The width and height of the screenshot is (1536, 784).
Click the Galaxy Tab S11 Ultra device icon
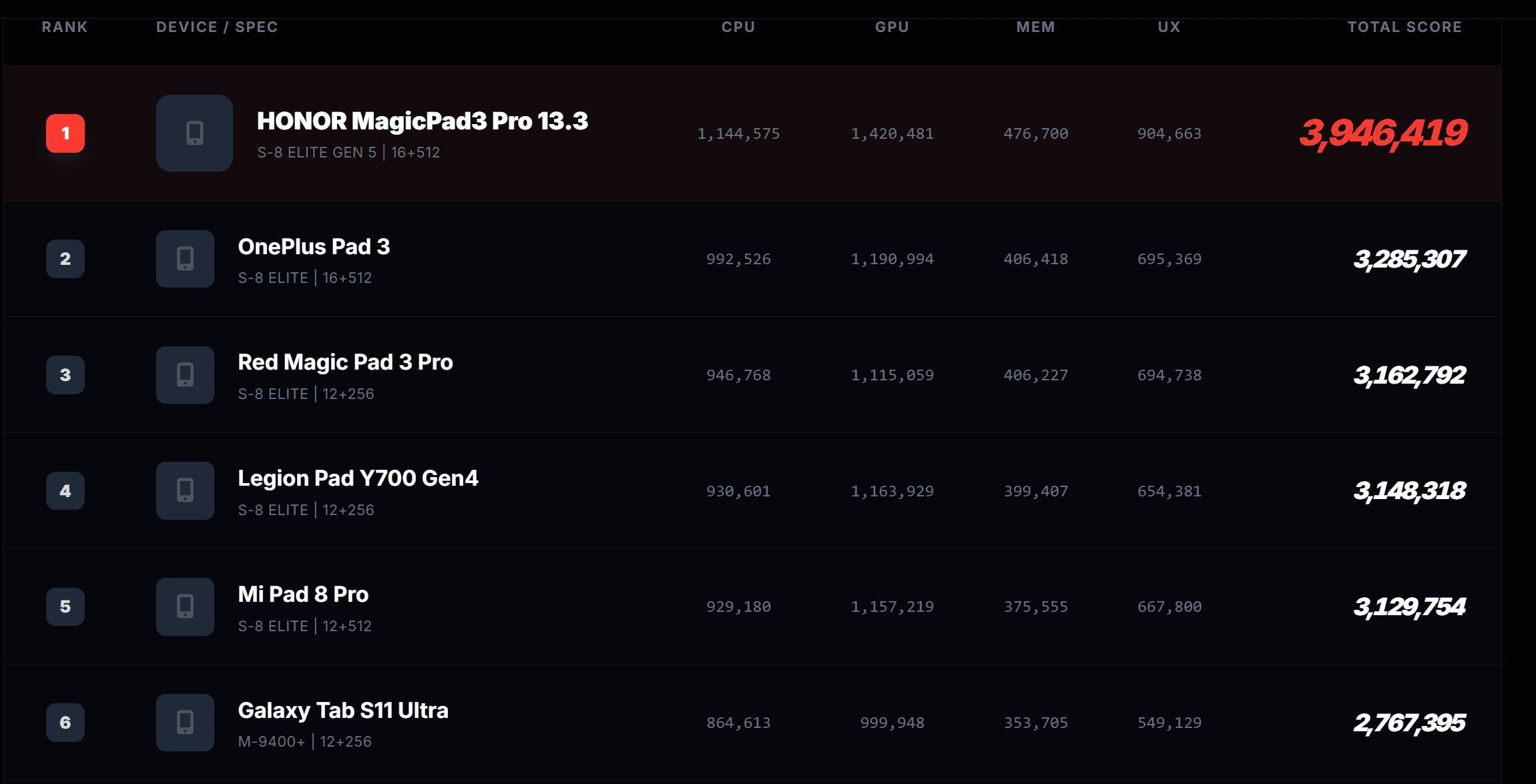[x=184, y=723]
